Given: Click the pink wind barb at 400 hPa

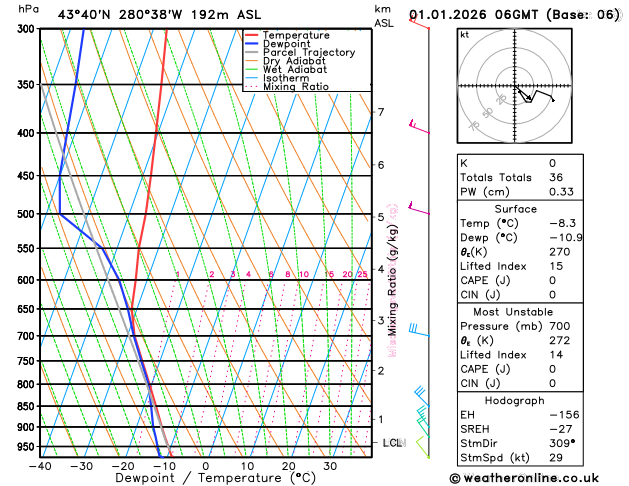Looking at the screenshot, I should (x=419, y=126).
